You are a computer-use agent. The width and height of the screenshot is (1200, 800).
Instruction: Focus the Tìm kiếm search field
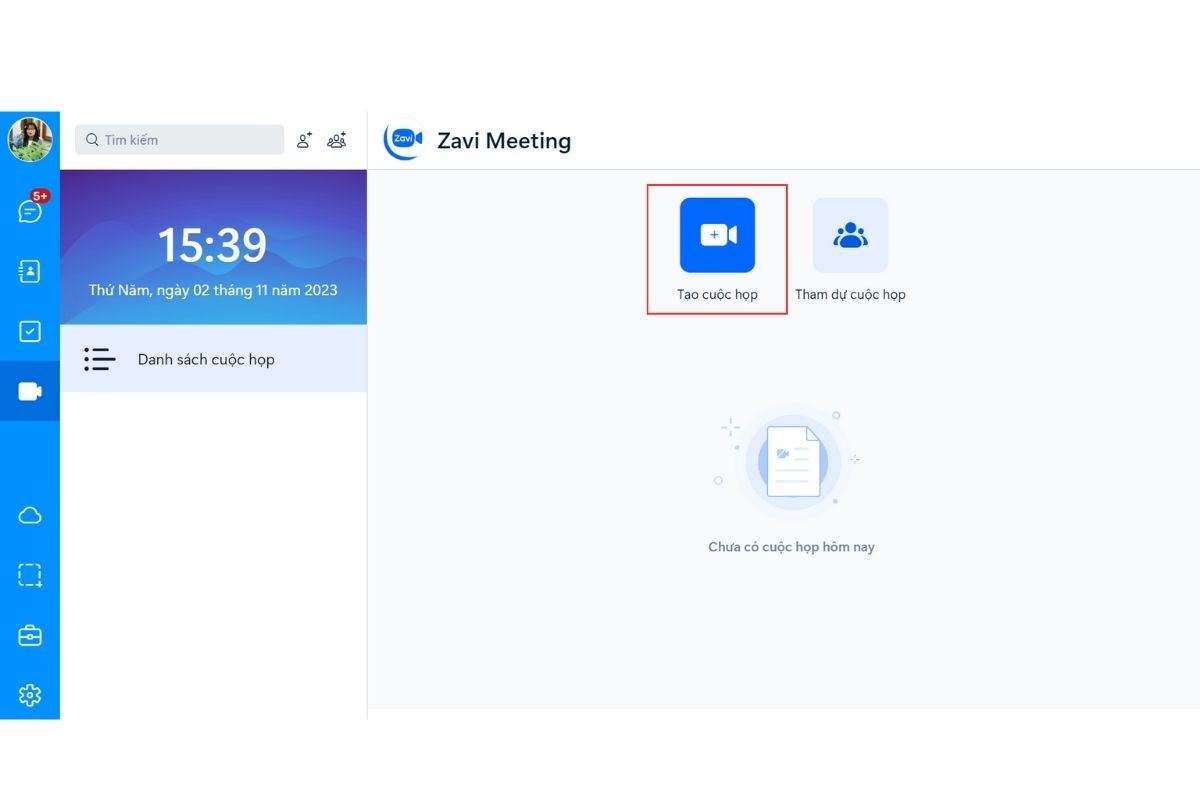(180, 140)
